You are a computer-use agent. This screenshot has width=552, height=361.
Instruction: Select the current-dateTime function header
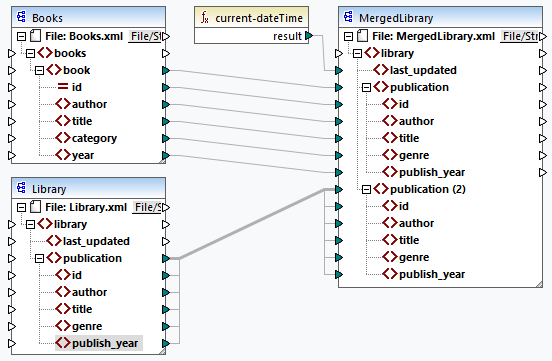click(x=251, y=17)
